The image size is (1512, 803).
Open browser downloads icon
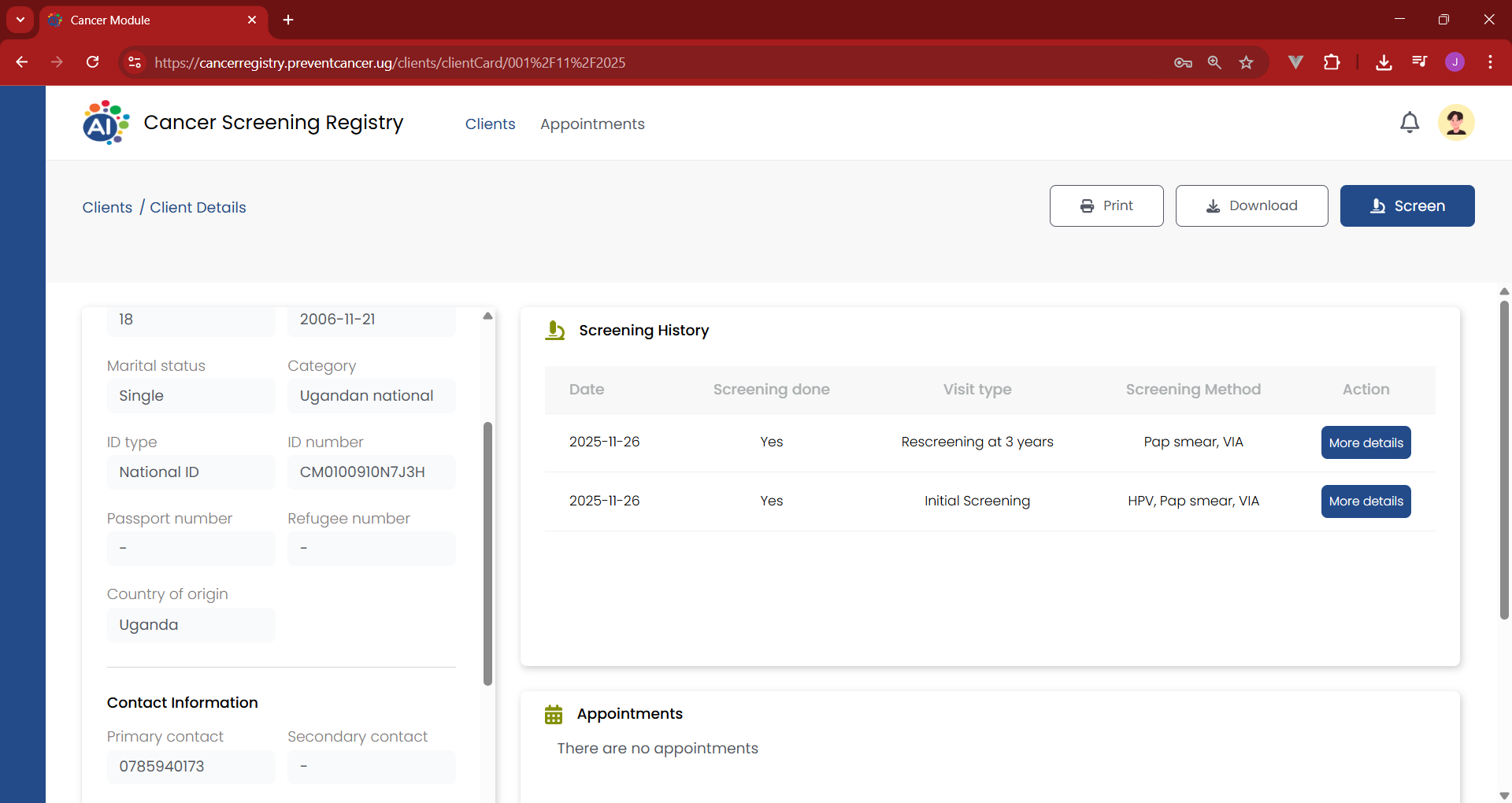[x=1383, y=62]
